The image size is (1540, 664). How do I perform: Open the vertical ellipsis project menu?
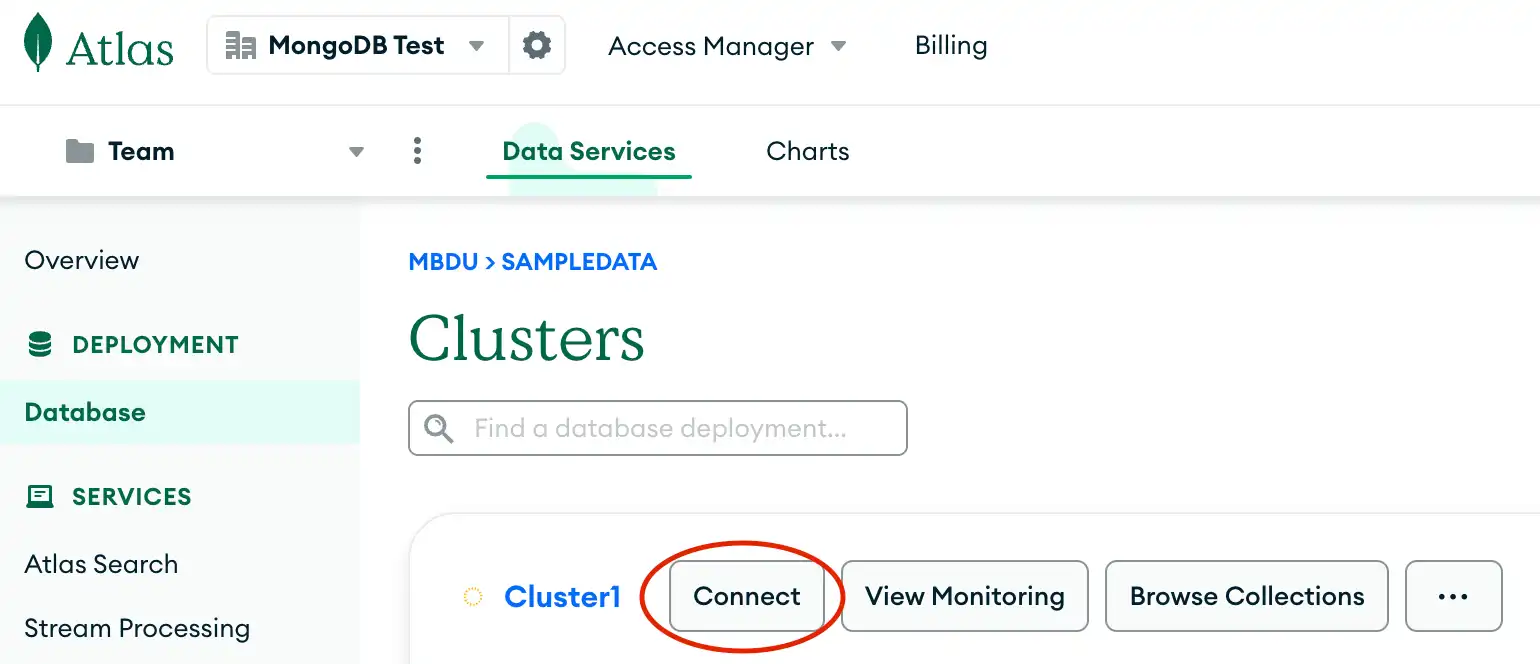[417, 150]
